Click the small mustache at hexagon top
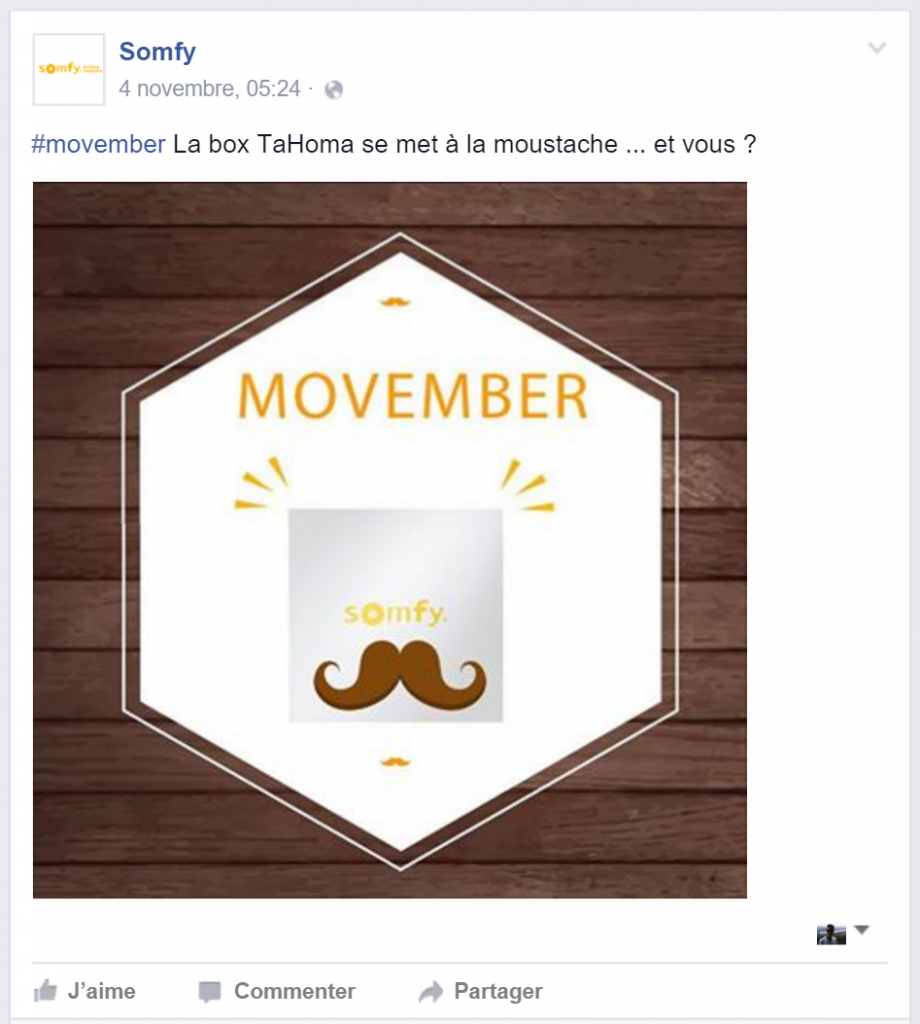920x1024 pixels. (397, 300)
